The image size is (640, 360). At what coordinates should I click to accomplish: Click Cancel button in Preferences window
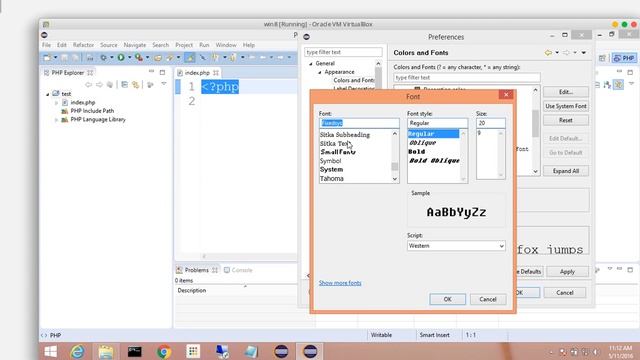pyautogui.click(x=565, y=293)
